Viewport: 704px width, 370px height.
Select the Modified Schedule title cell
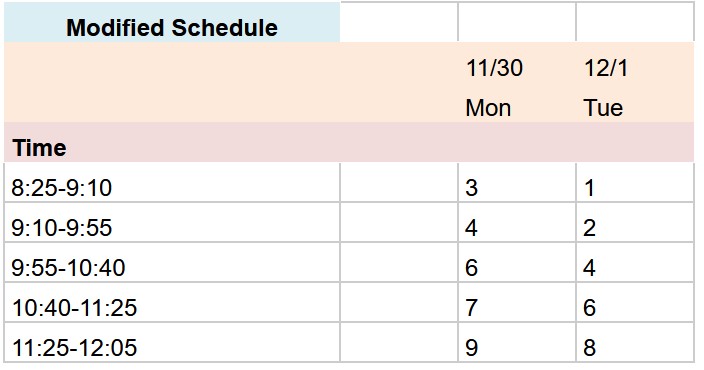click(172, 22)
